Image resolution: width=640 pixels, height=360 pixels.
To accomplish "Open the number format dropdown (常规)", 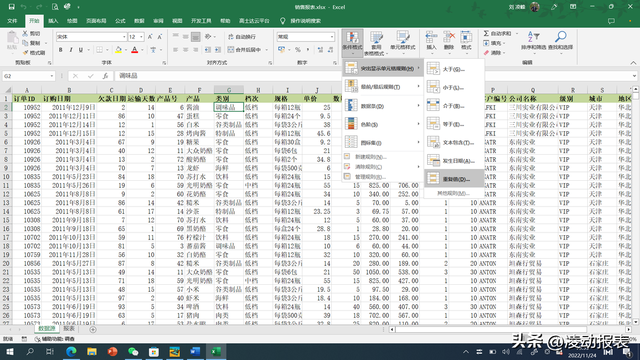I will pyautogui.click(x=332, y=37).
